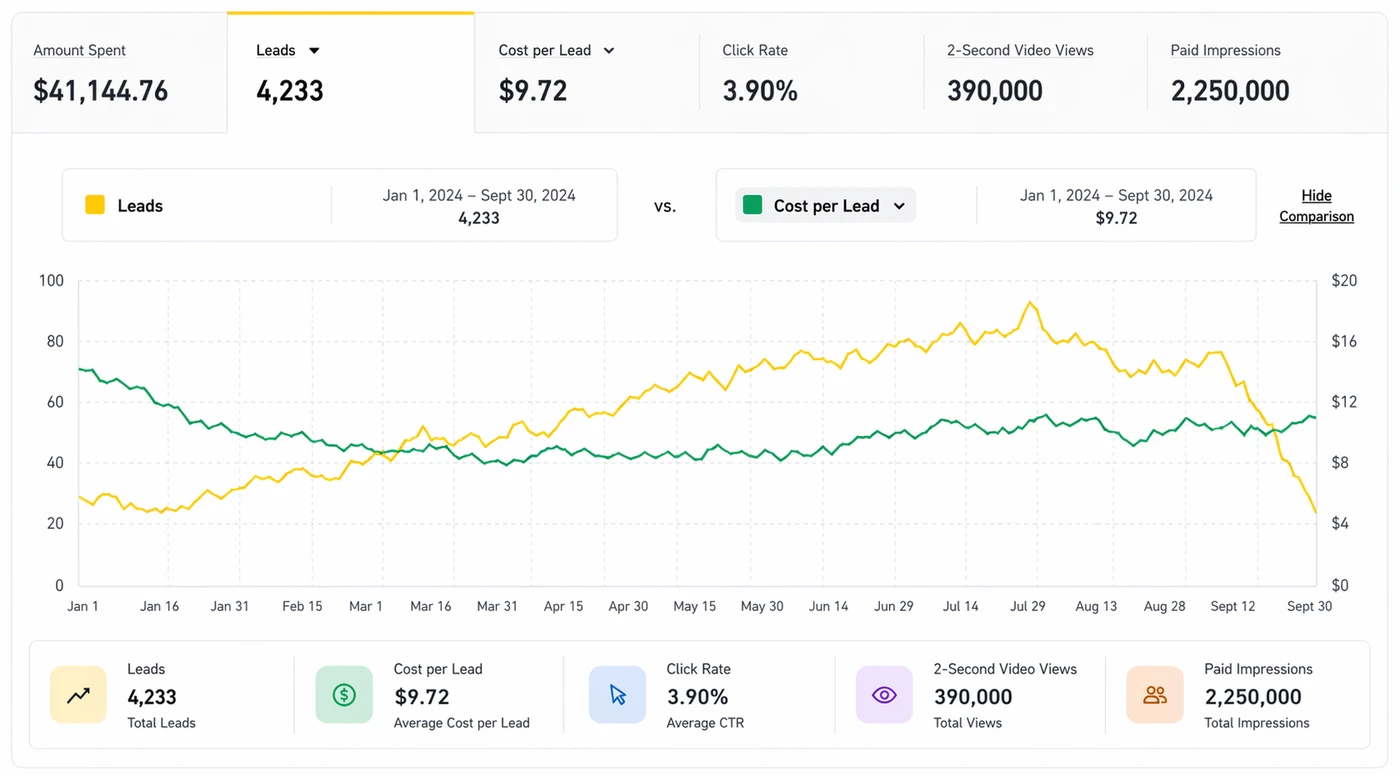Click the Jan 16 x-axis label
The width and height of the screenshot is (1400, 775).
159,606
